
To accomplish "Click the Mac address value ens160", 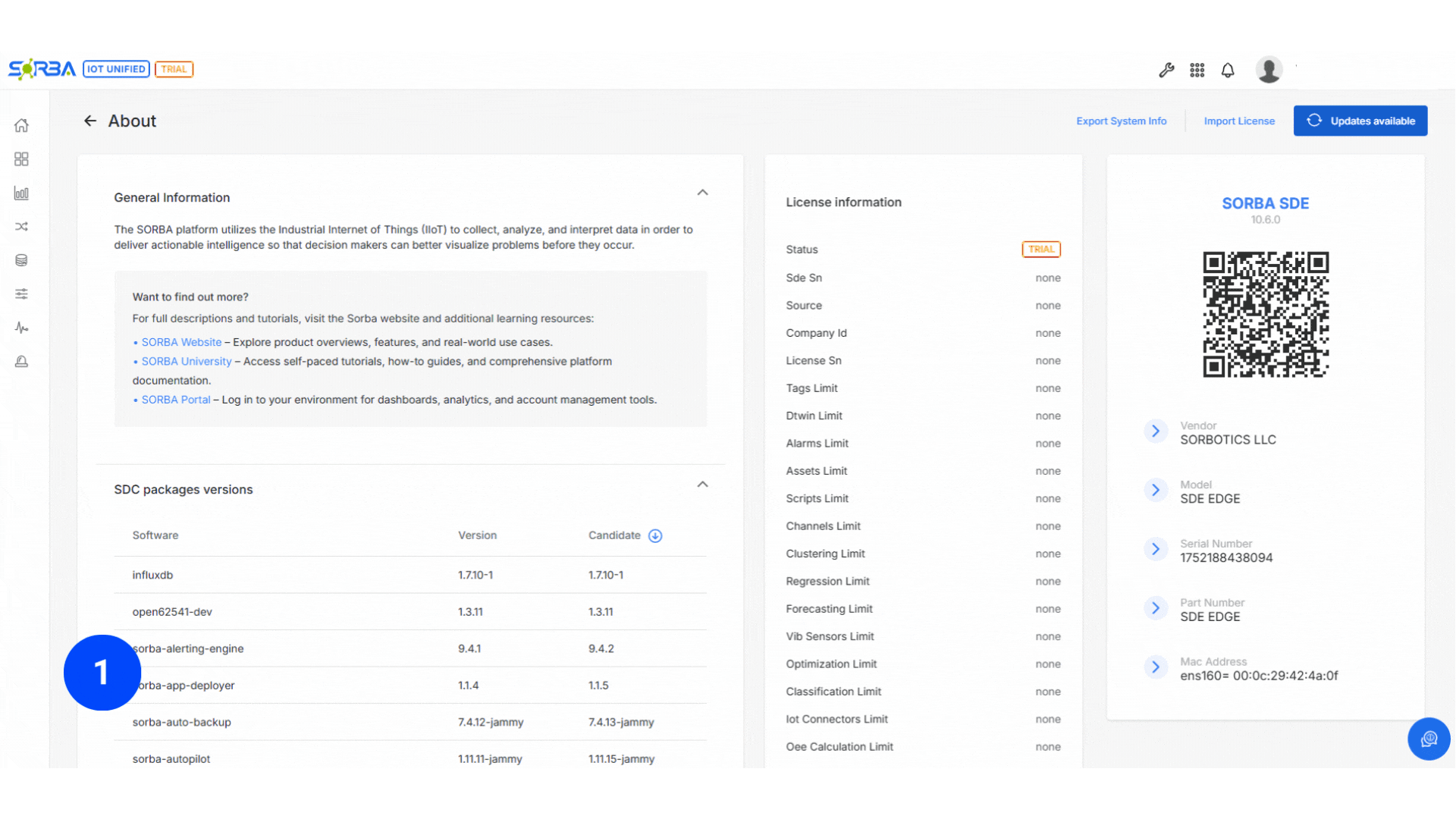I will tap(1259, 676).
